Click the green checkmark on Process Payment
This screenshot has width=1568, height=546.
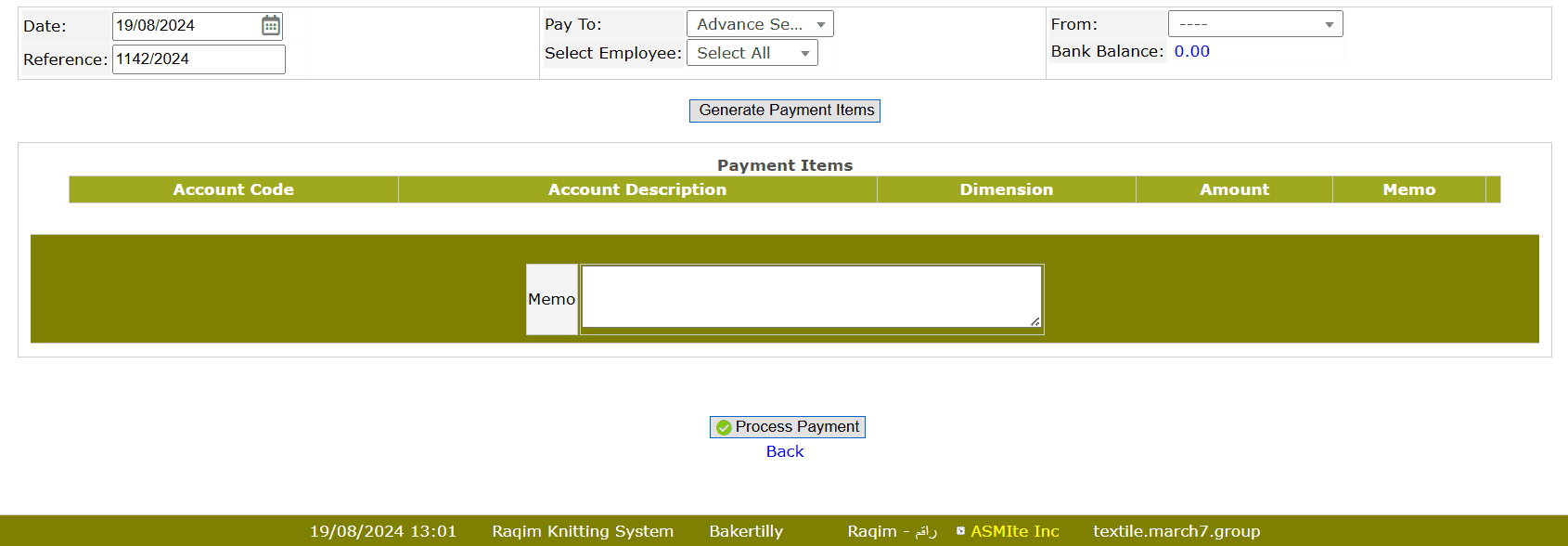point(724,427)
